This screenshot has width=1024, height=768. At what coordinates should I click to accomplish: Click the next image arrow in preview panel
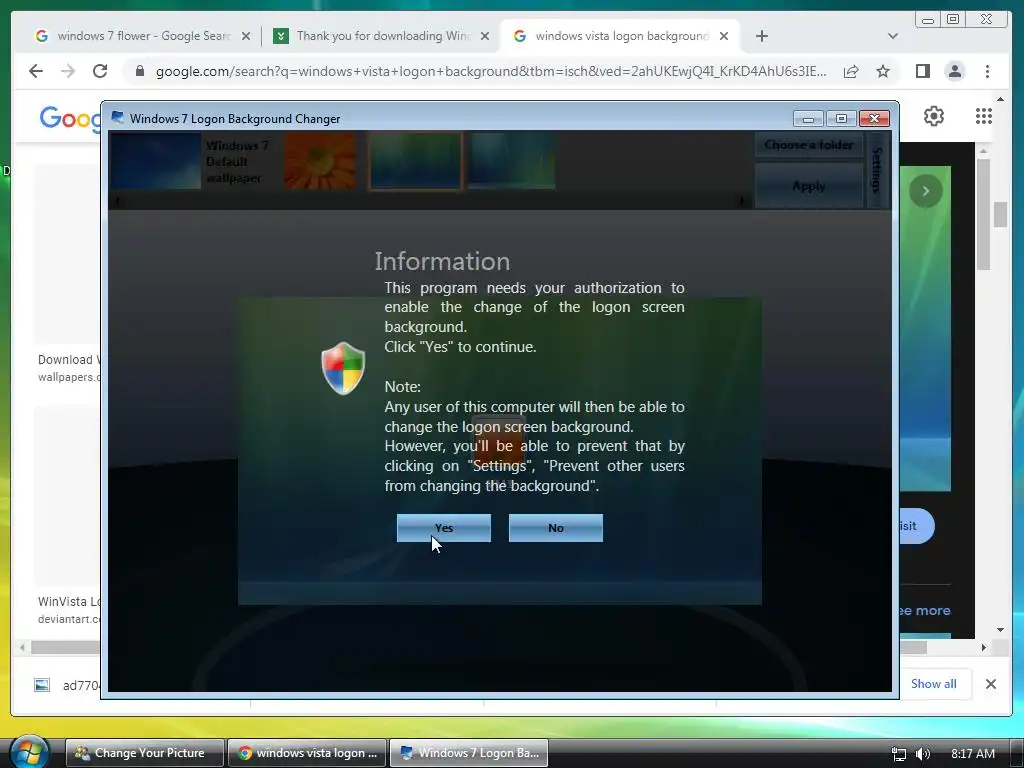[x=925, y=191]
